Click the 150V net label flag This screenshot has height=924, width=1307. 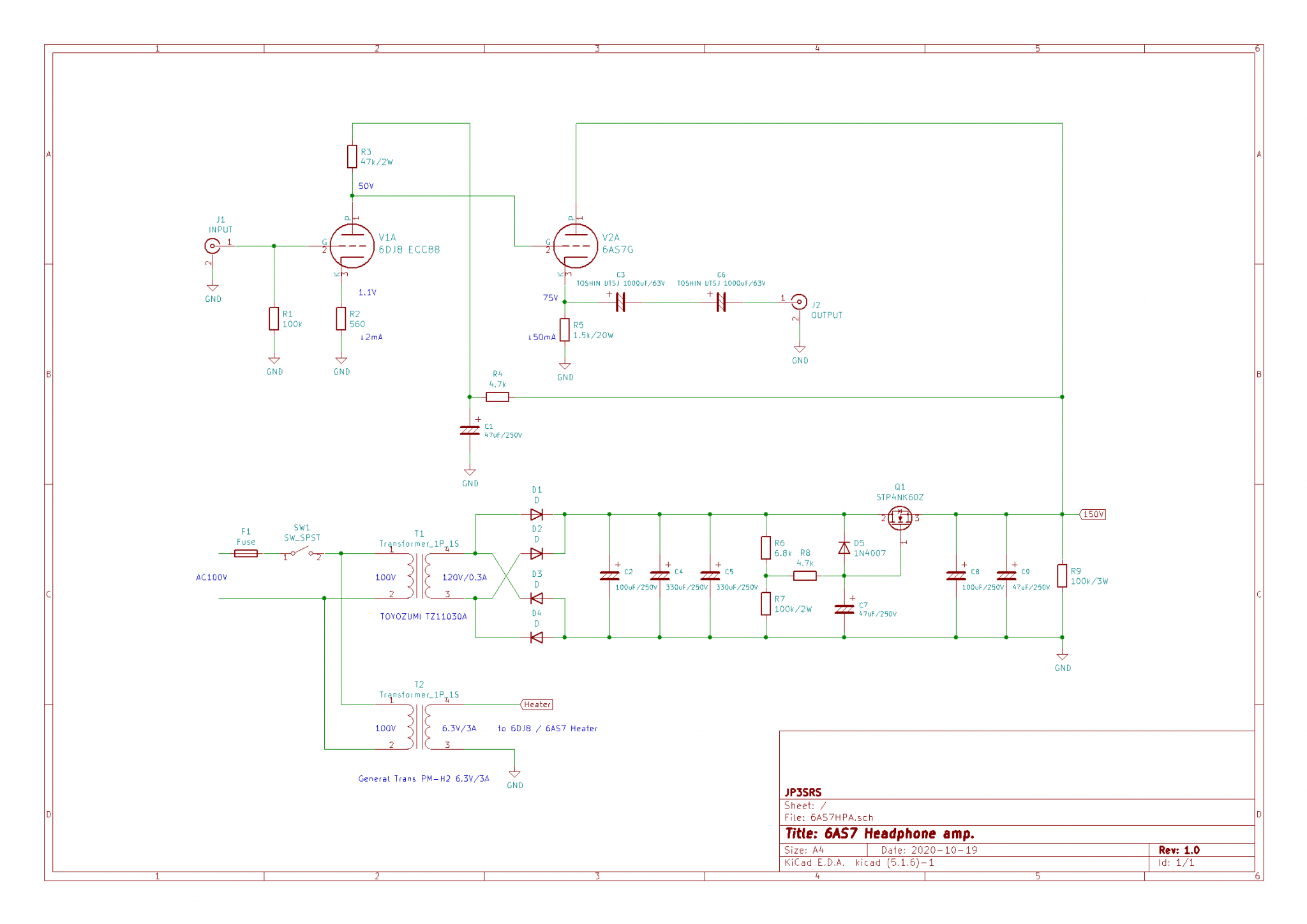pyautogui.click(x=1093, y=514)
